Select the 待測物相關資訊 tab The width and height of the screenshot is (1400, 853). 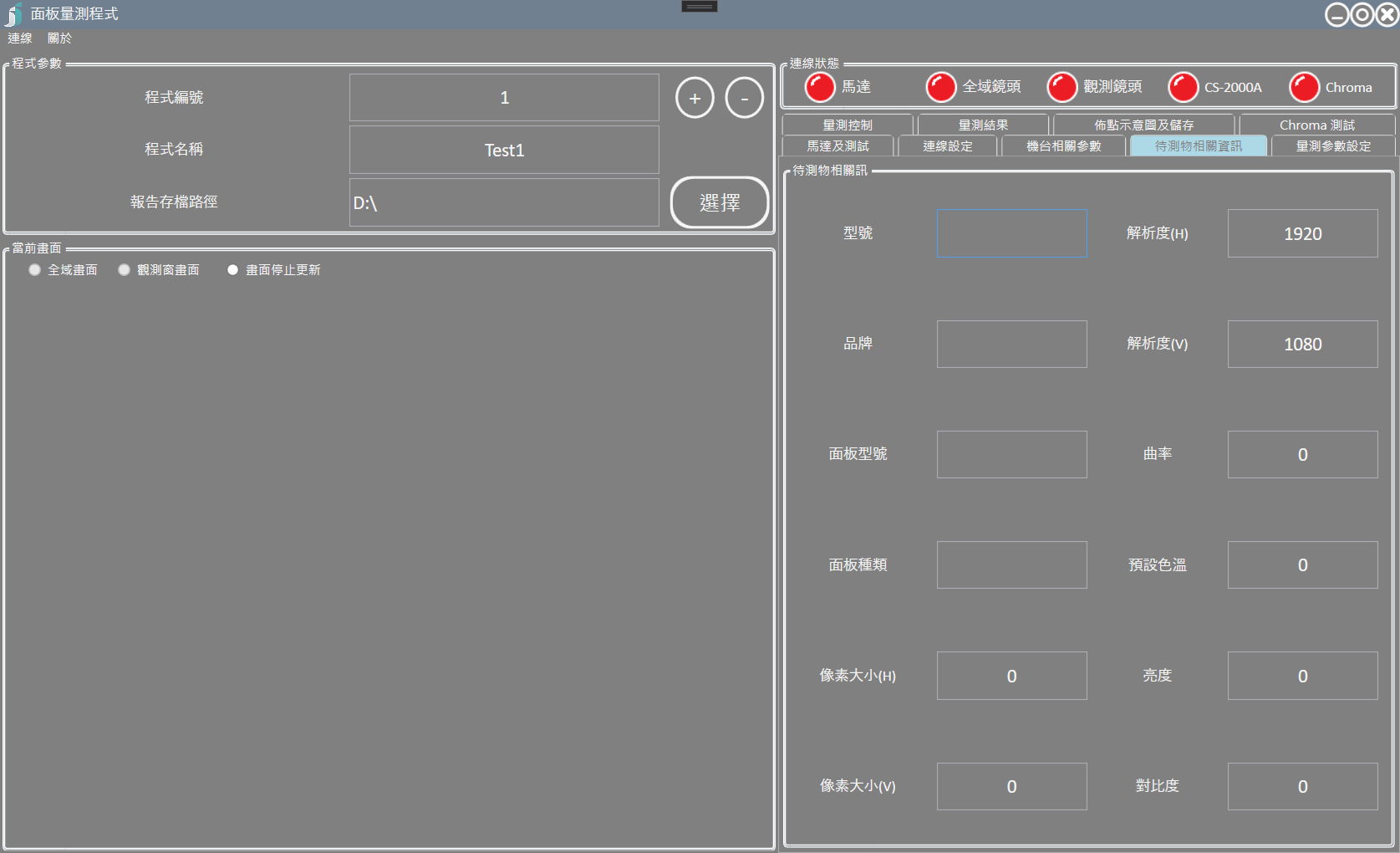[1199, 146]
